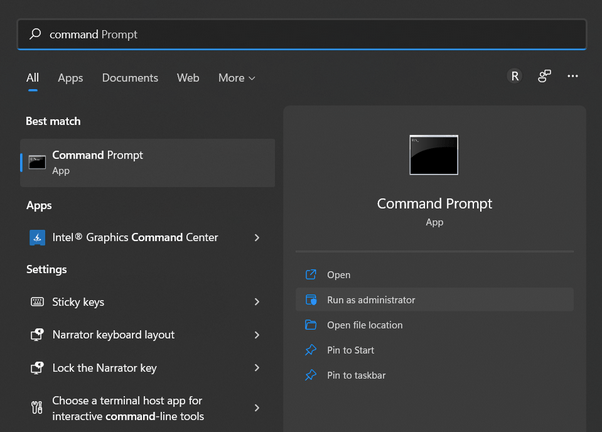602x433 pixels.
Task: Open the Sticky keys setting
Action: tap(147, 302)
